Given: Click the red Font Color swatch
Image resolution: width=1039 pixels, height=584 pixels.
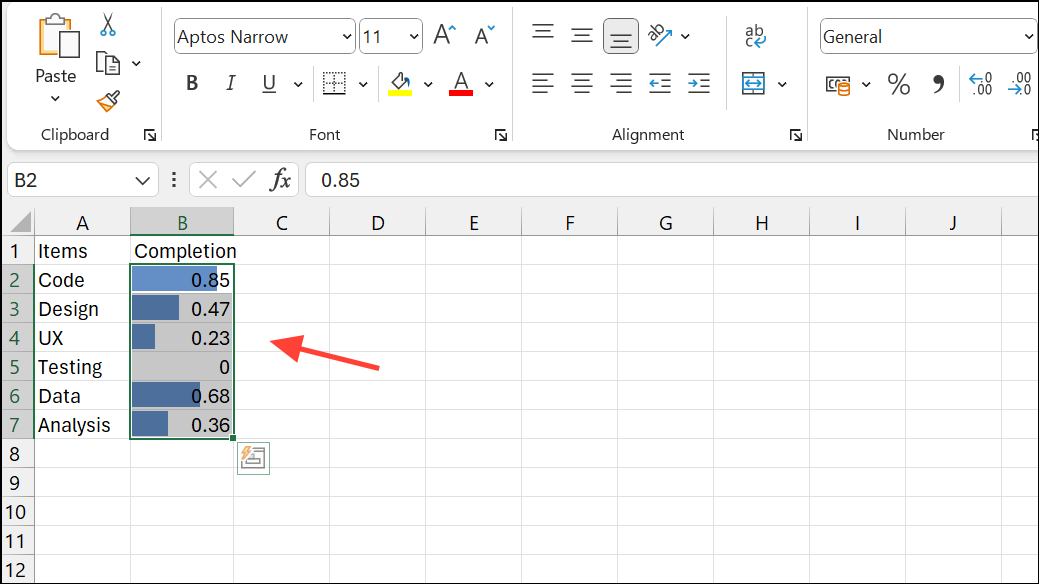Looking at the screenshot, I should (x=459, y=92).
